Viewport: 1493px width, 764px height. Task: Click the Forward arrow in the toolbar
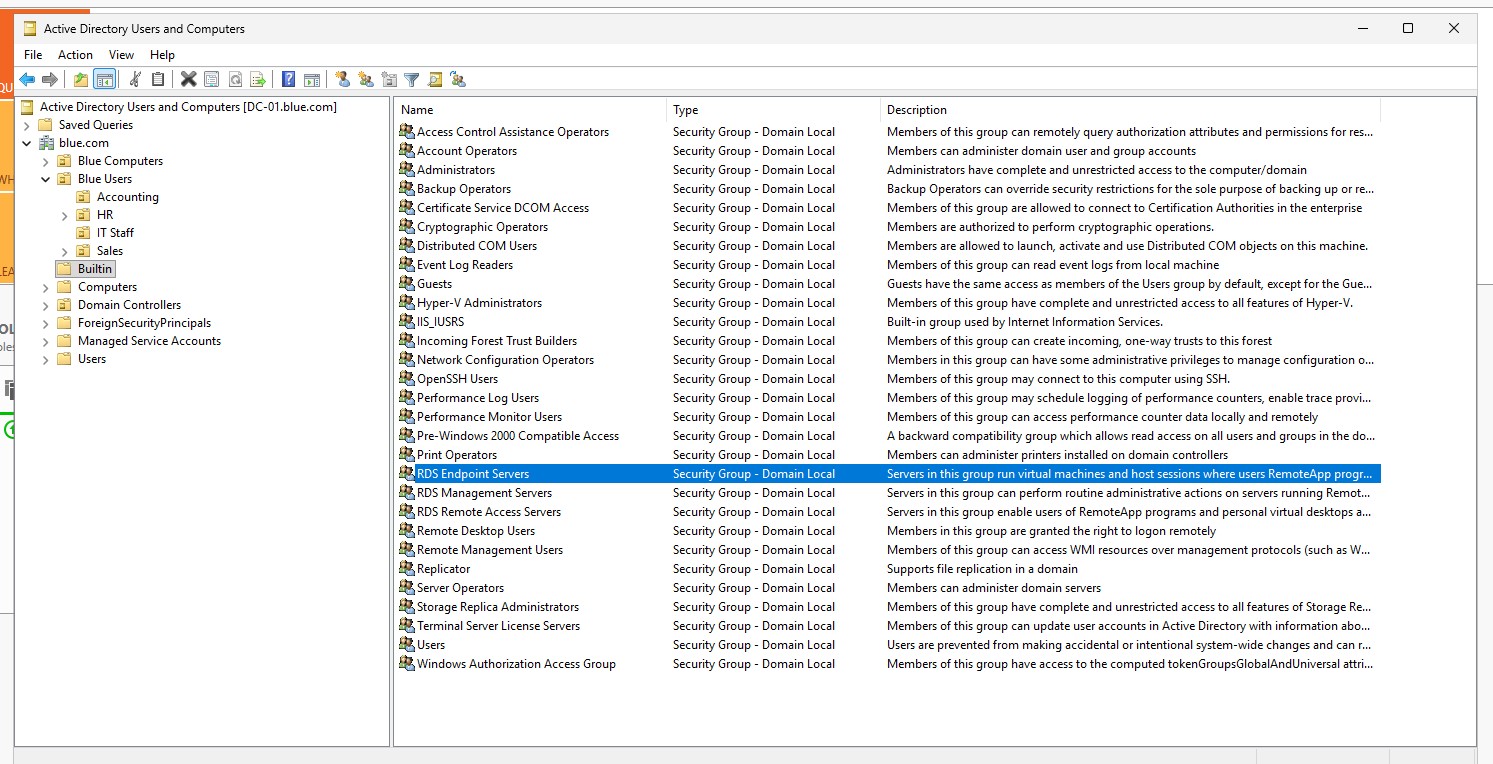coord(49,80)
